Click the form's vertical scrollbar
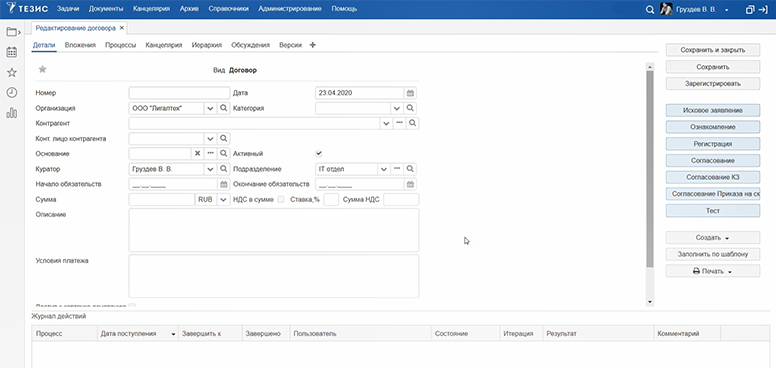The image size is (776, 368). pos(650,170)
